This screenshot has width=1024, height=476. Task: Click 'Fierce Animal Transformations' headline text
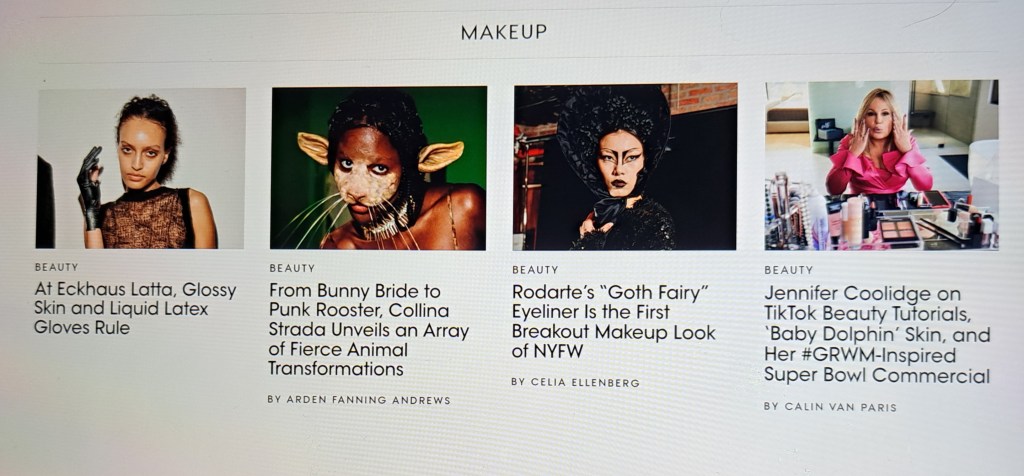[x=338, y=359]
